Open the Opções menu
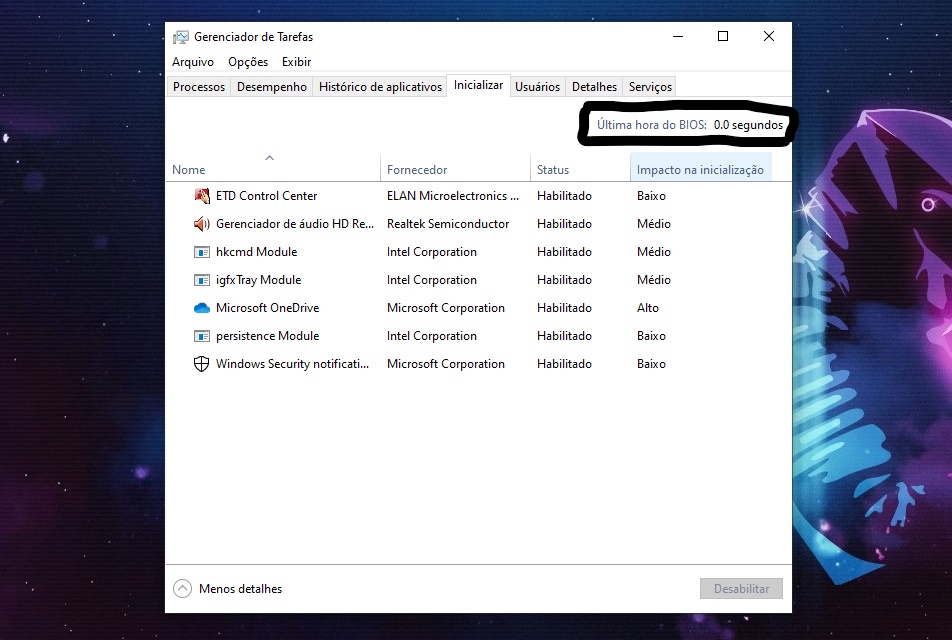Screen dimensions: 952x640 248,62
